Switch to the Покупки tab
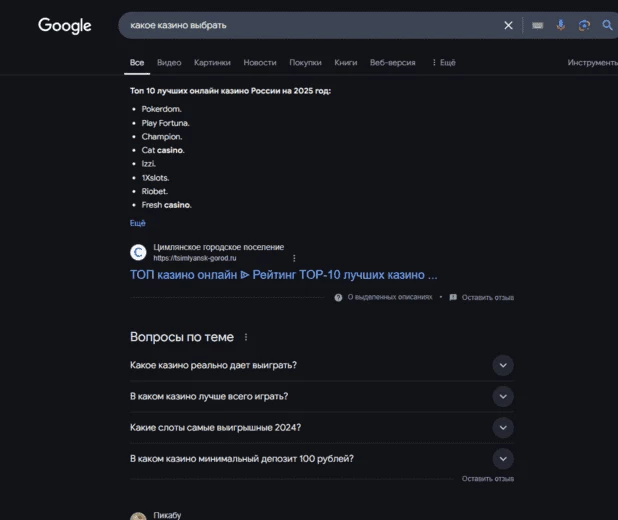Image resolution: width=618 pixels, height=520 pixels. [x=305, y=63]
